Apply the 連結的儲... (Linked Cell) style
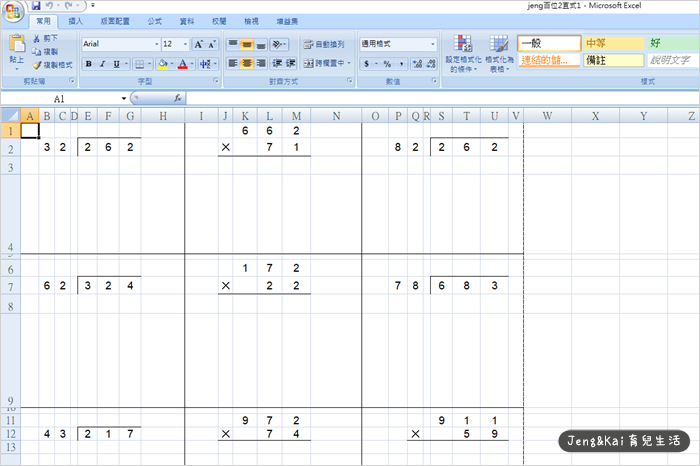The image size is (700, 466). pyautogui.click(x=549, y=60)
